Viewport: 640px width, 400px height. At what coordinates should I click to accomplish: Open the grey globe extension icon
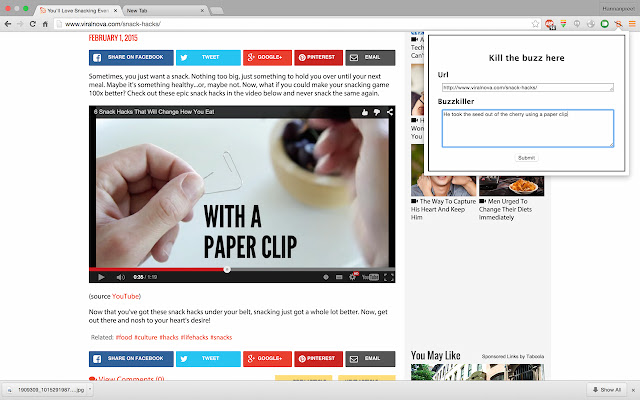click(x=591, y=24)
